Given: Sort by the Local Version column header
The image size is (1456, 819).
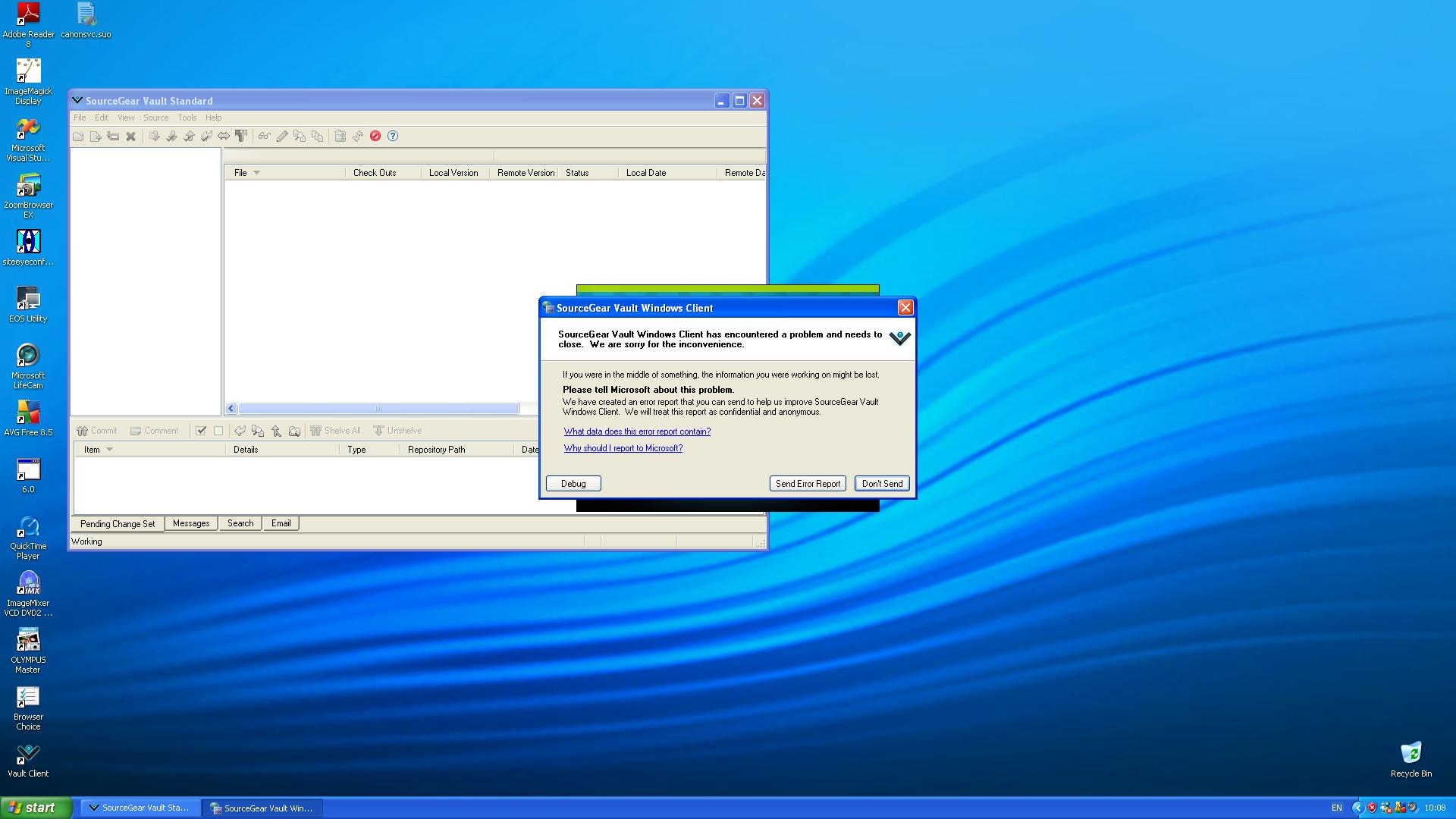Looking at the screenshot, I should [455, 173].
